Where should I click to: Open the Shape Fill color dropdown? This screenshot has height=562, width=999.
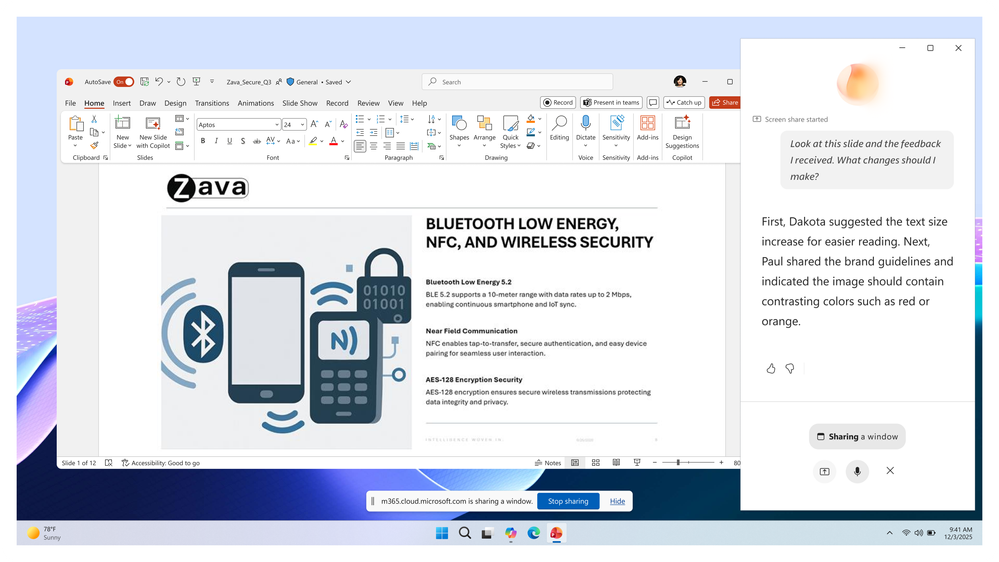coord(540,119)
